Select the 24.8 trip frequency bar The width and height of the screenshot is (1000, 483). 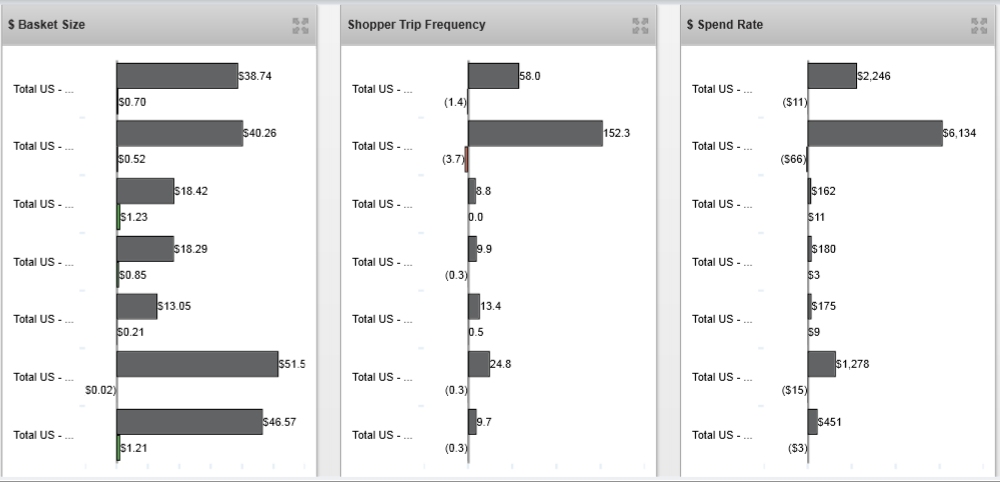479,364
